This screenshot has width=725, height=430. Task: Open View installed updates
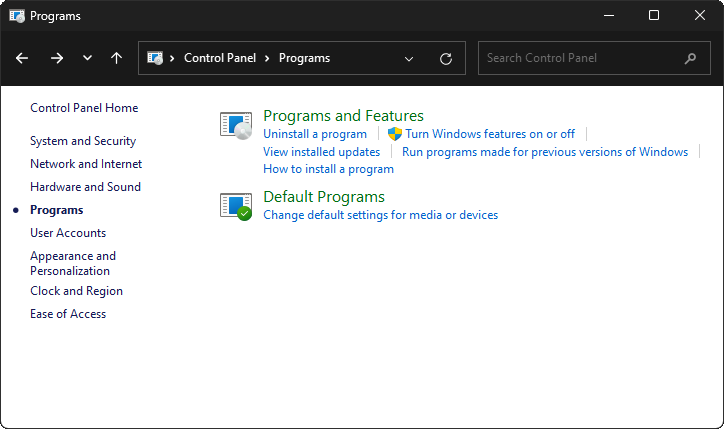point(321,152)
